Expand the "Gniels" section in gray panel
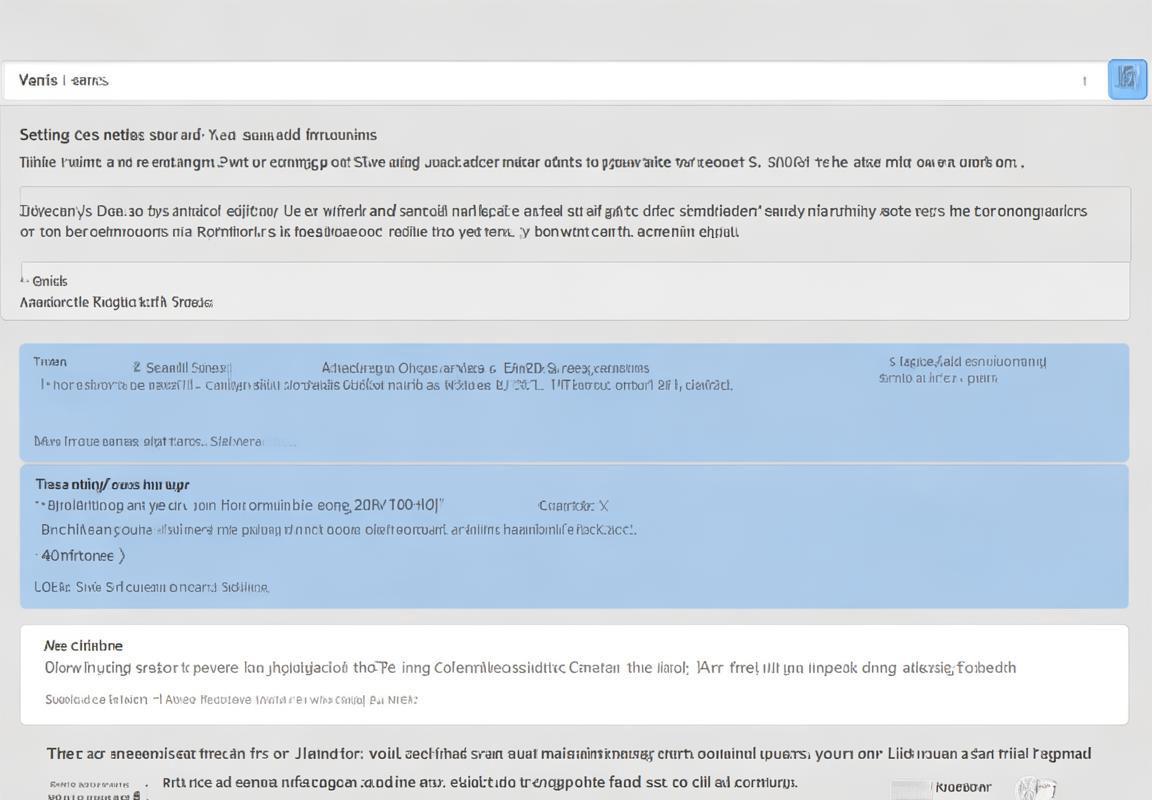The height and width of the screenshot is (800, 1152). [x=48, y=281]
